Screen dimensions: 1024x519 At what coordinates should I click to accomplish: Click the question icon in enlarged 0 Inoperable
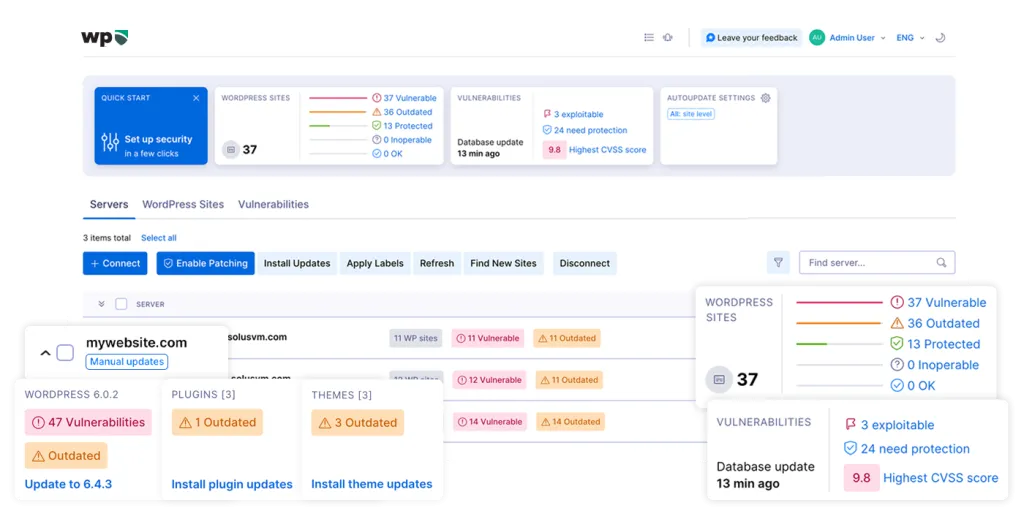pyautogui.click(x=897, y=365)
